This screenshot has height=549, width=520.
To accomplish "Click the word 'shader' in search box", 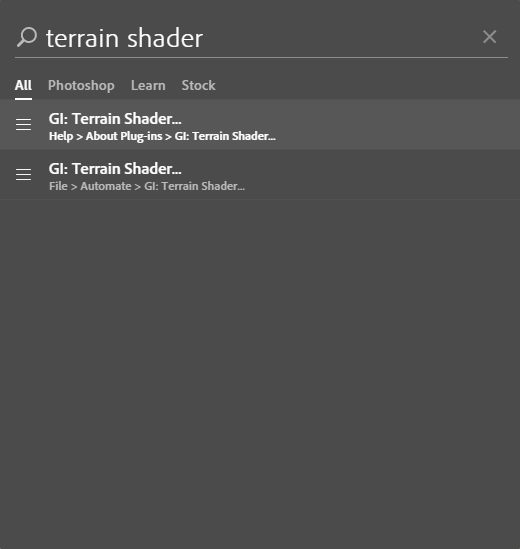I will [x=165, y=38].
